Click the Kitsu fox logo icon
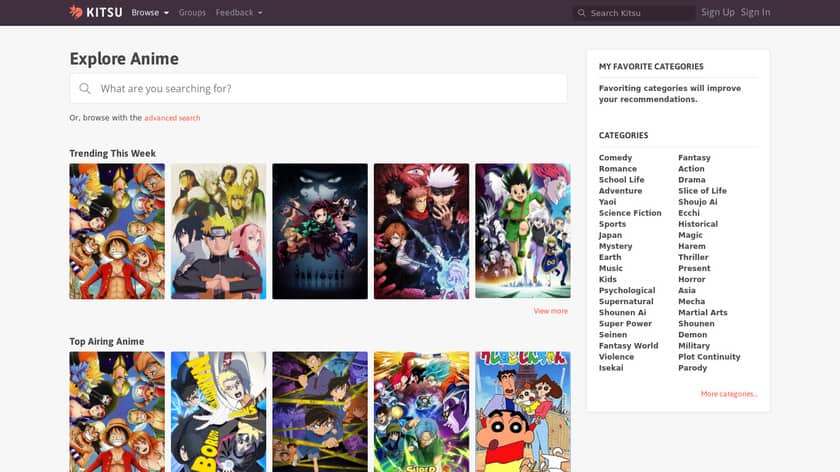This screenshot has height=472, width=840. pos(76,12)
